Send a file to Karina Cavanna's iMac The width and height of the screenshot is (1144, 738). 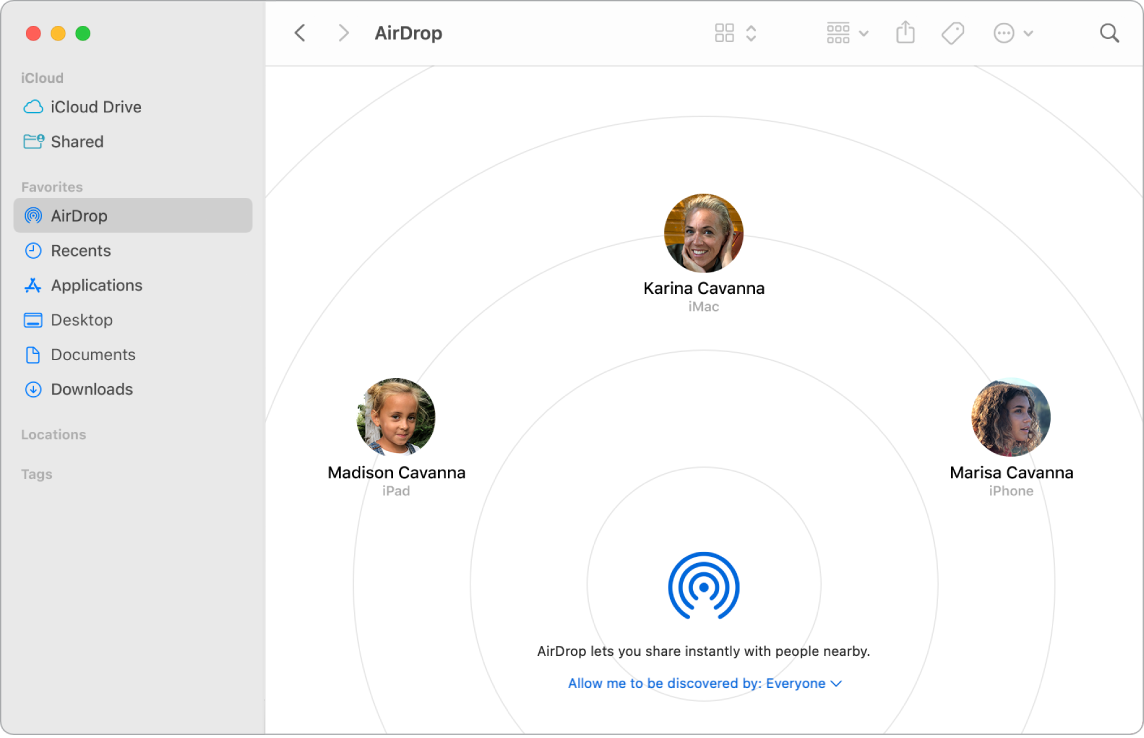pos(704,233)
